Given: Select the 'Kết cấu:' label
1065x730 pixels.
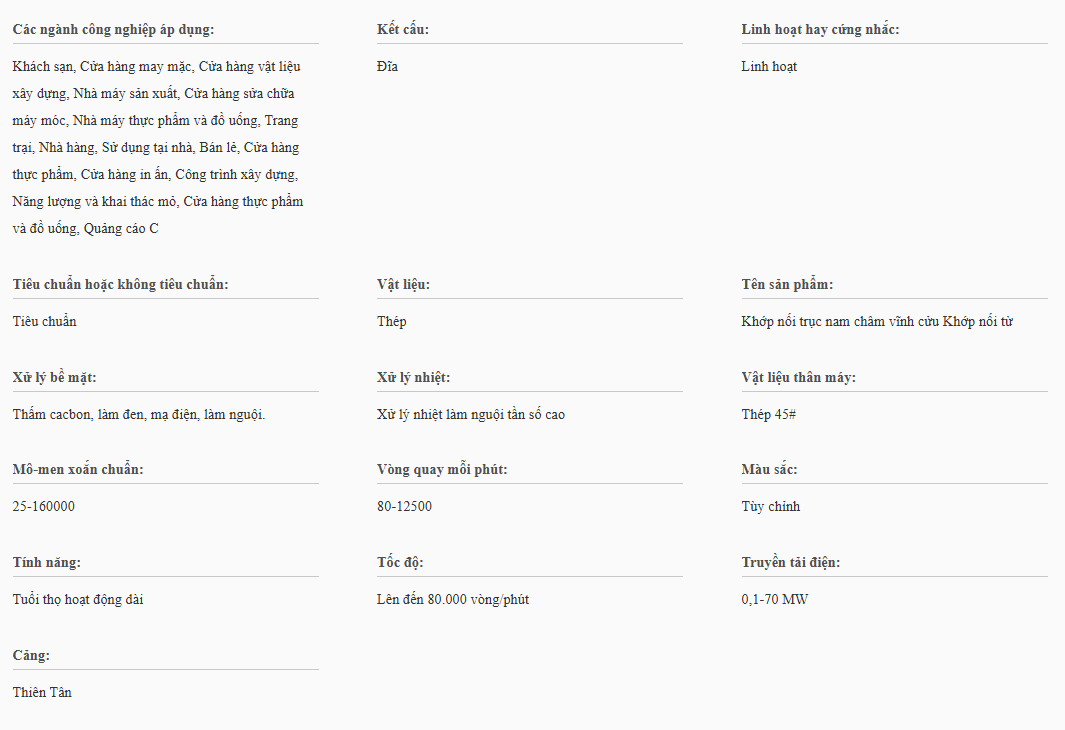Looking at the screenshot, I should point(403,29).
